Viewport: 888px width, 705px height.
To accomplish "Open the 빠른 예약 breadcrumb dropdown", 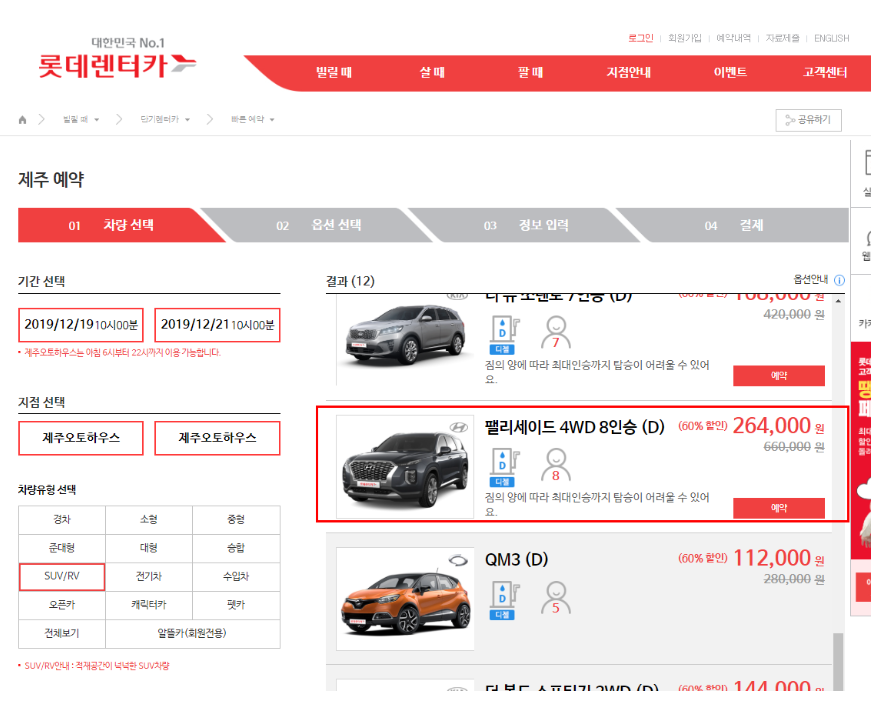I will click(253, 119).
